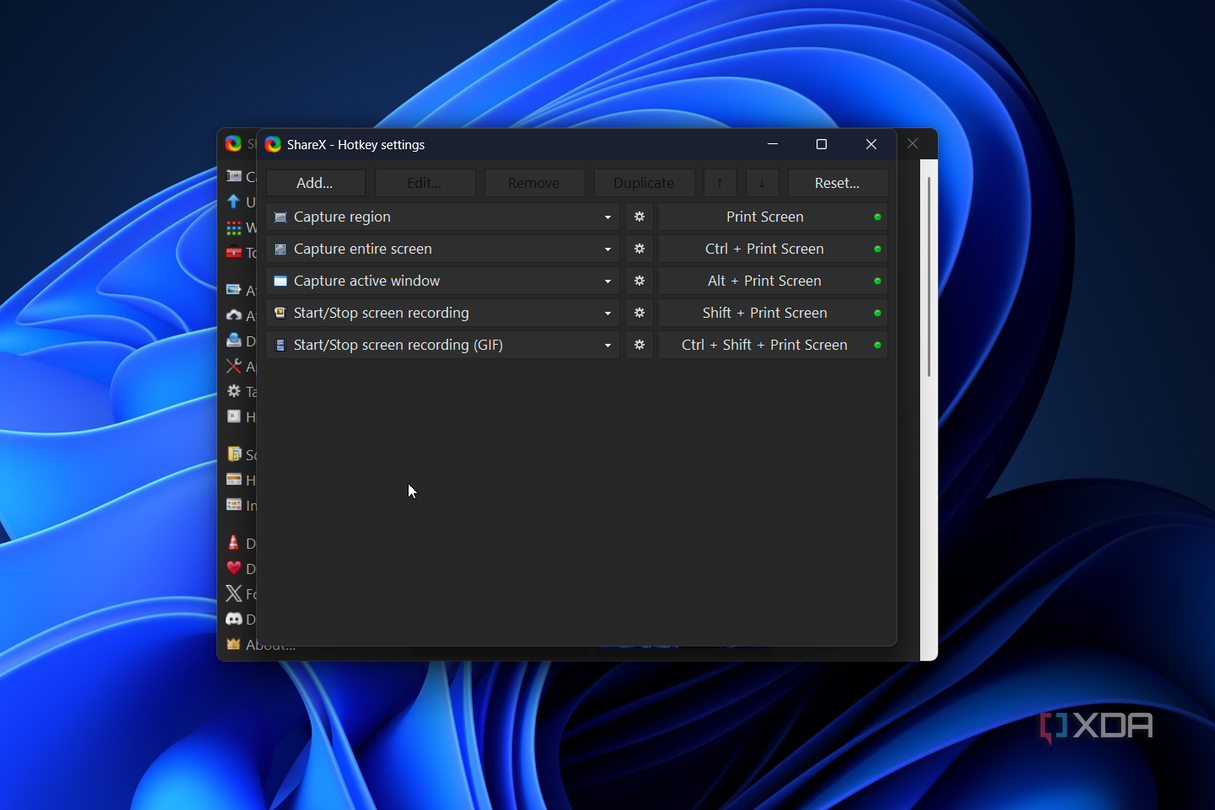
Task: Change the Shift + Print Screen hotkey
Action: (772, 313)
